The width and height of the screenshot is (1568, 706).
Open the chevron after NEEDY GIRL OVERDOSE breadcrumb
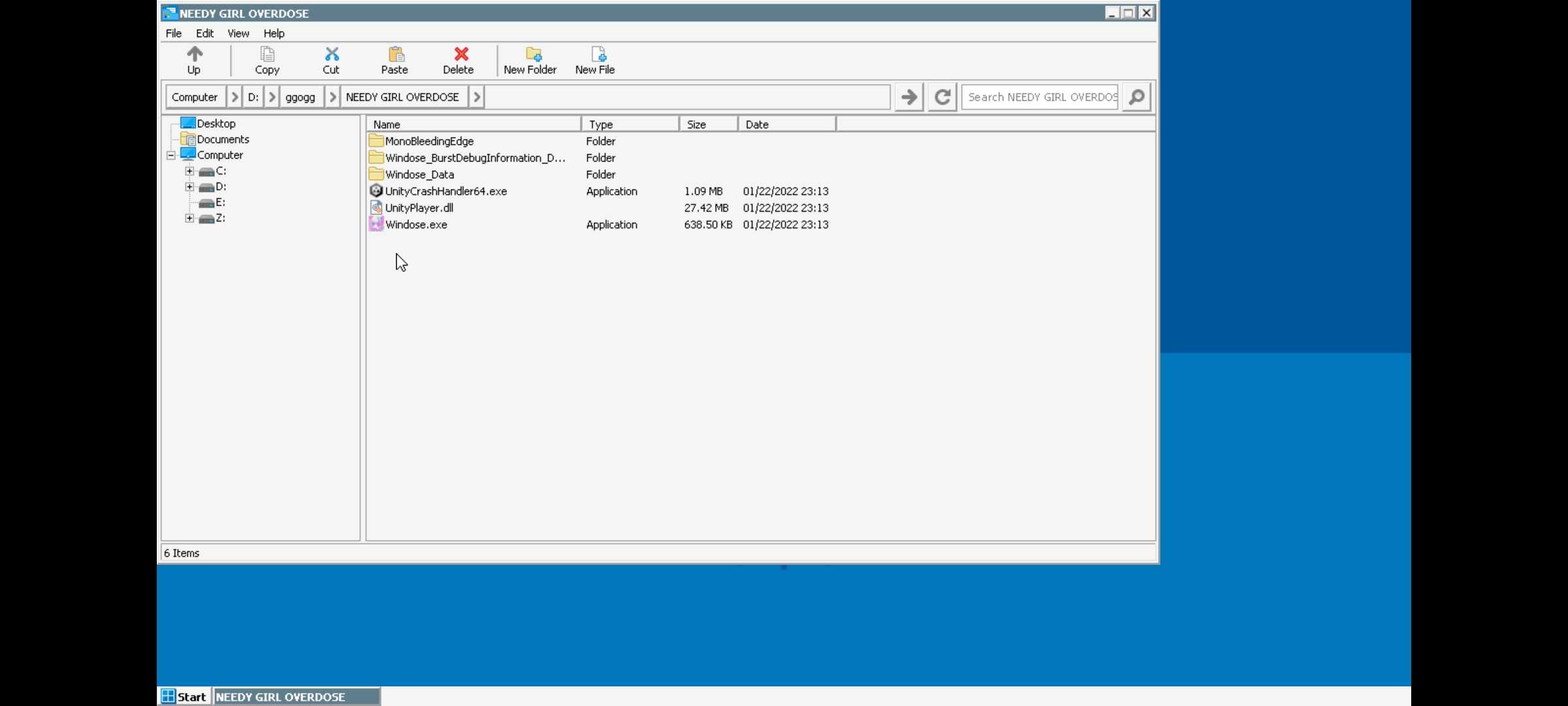(477, 97)
